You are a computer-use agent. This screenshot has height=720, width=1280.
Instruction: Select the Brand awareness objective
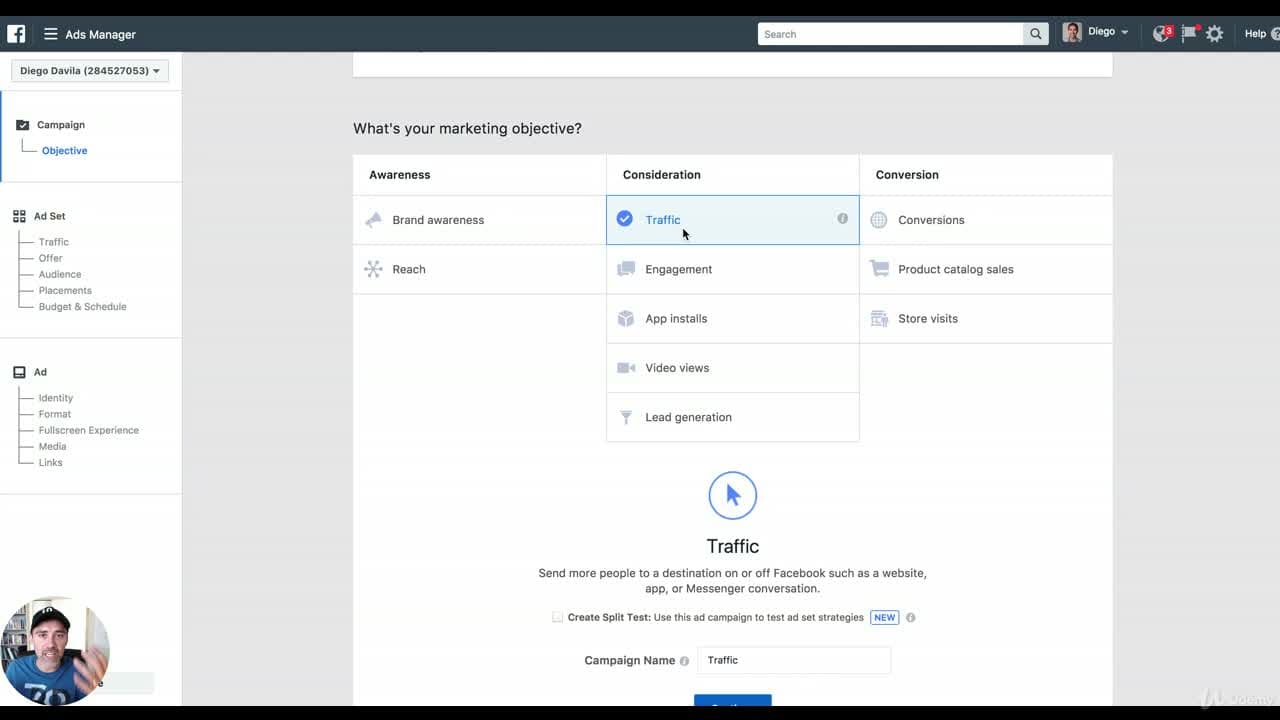tap(480, 220)
